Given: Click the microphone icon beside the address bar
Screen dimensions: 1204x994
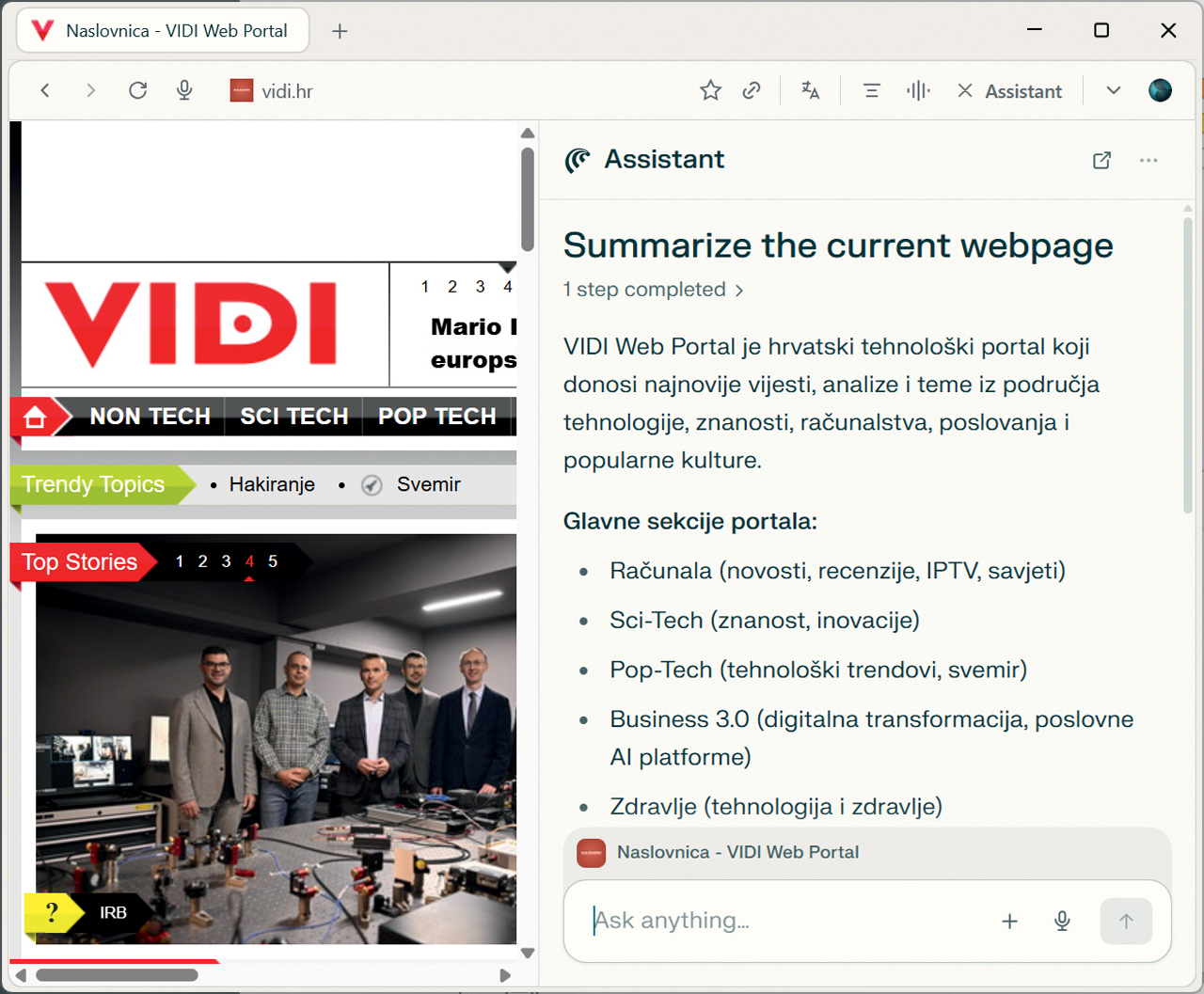Looking at the screenshot, I should click(x=184, y=90).
